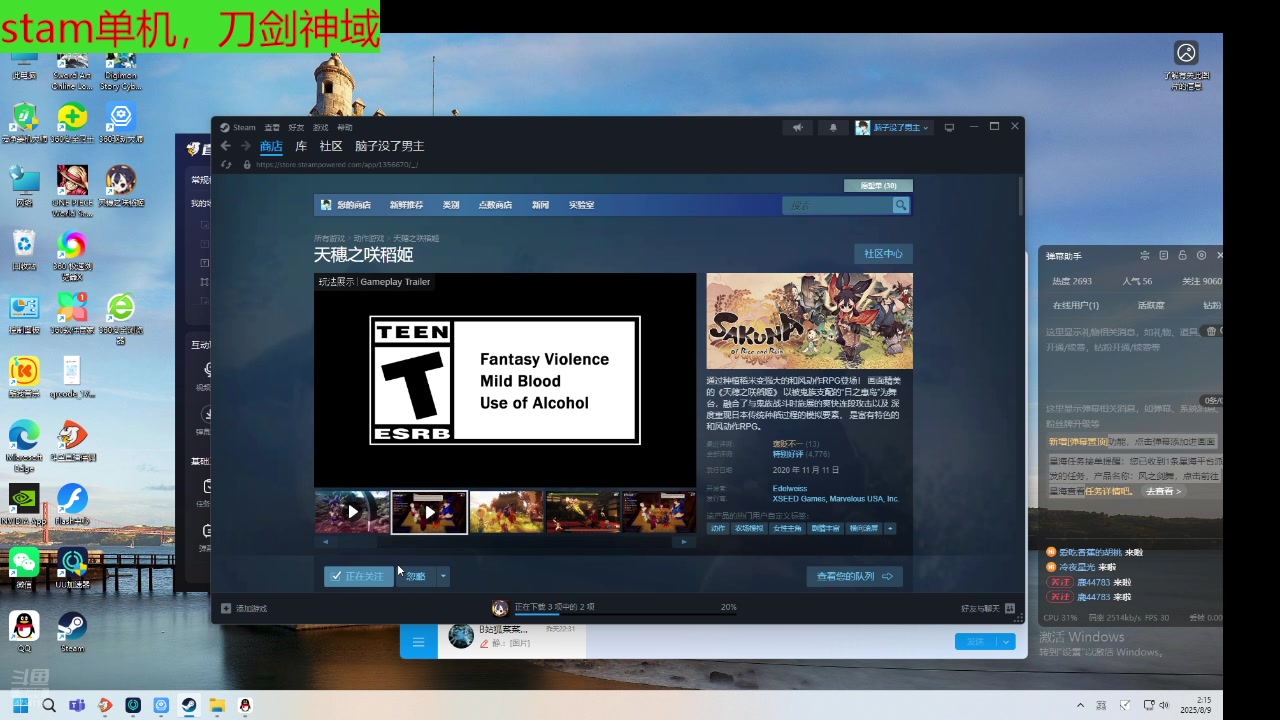
Task: Reload the Steam store page
Action: (227, 164)
